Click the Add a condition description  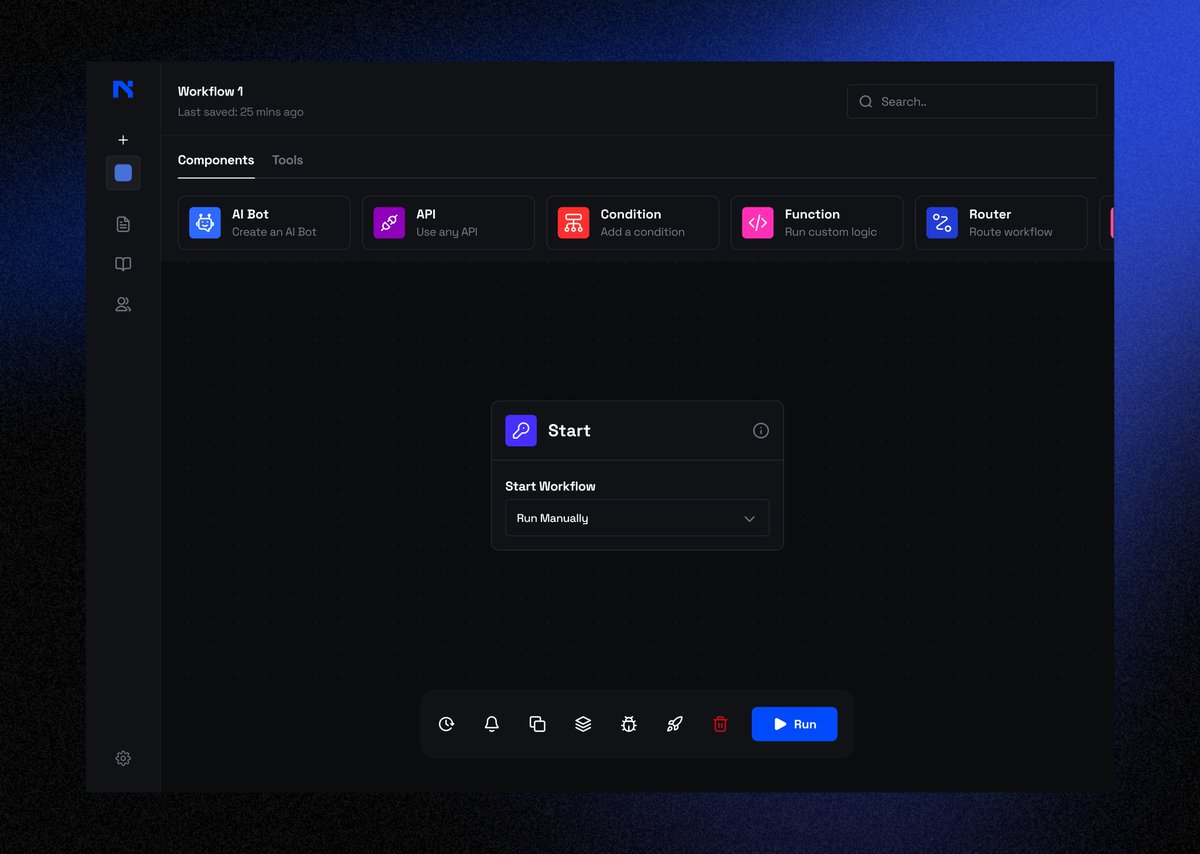coord(643,232)
